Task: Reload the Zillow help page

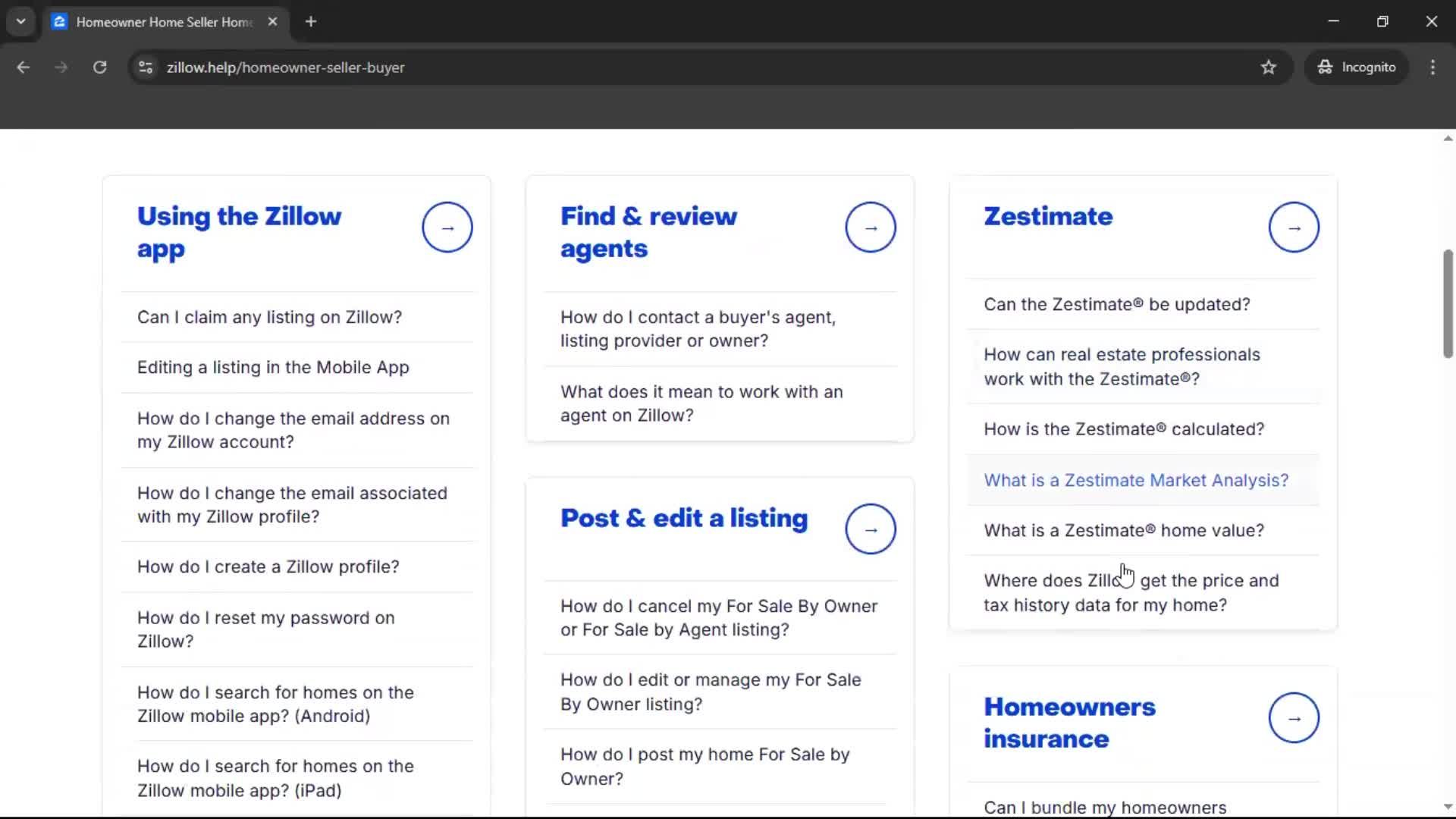Action: click(x=99, y=67)
